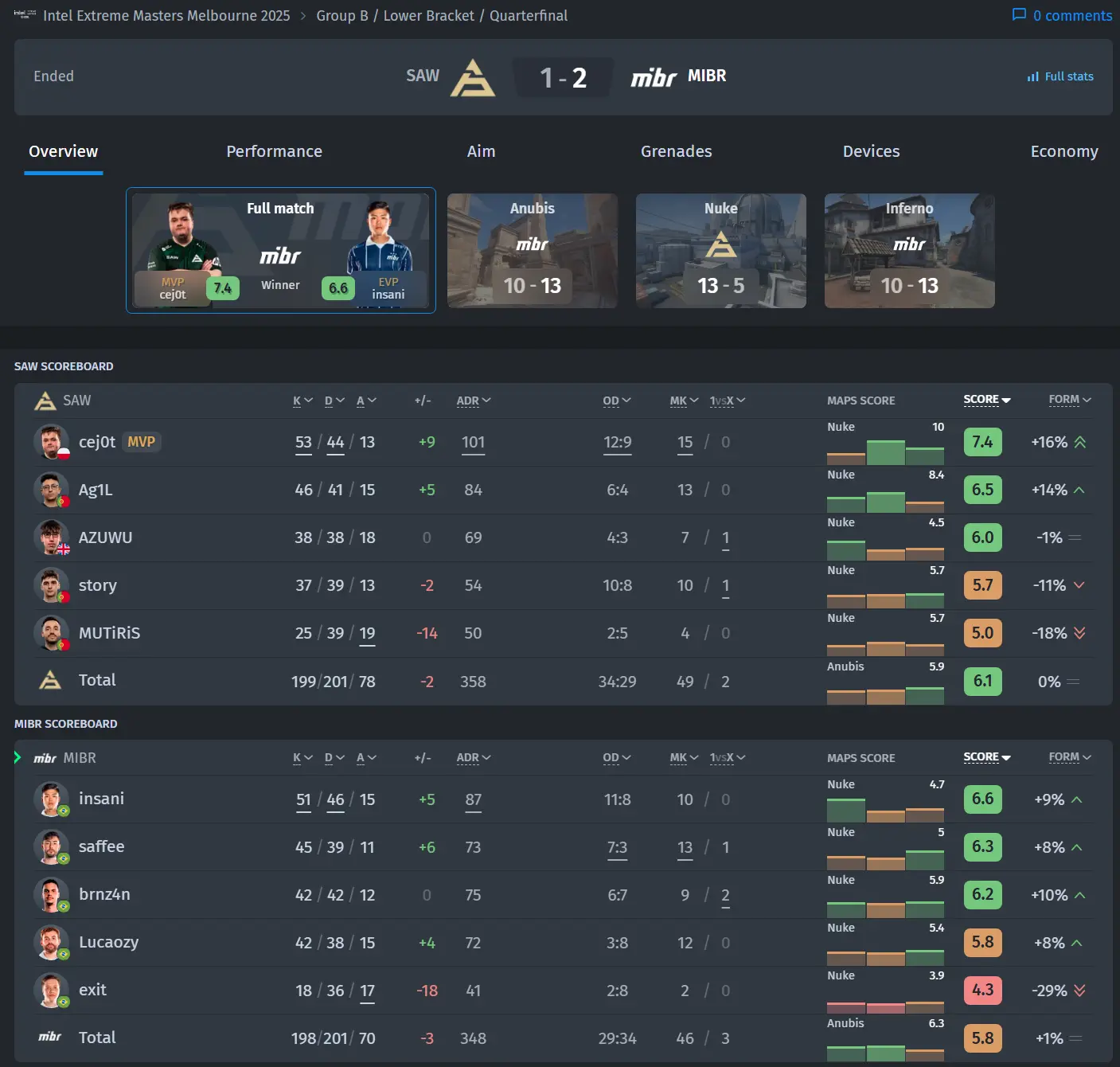Screen dimensions: 1120x1067
Task: Click saffee's player avatar
Action: point(52,847)
